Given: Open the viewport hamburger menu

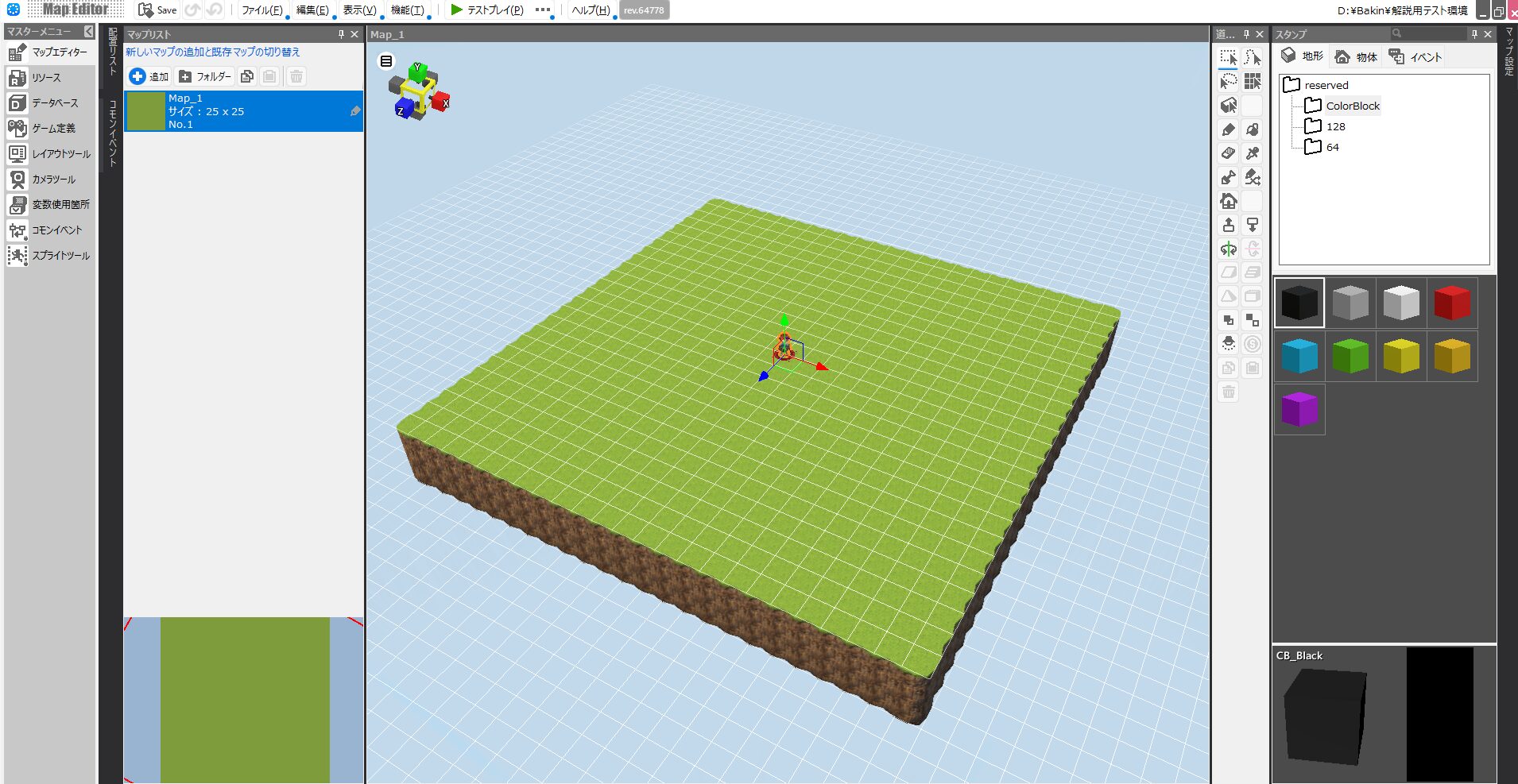Looking at the screenshot, I should tap(386, 61).
